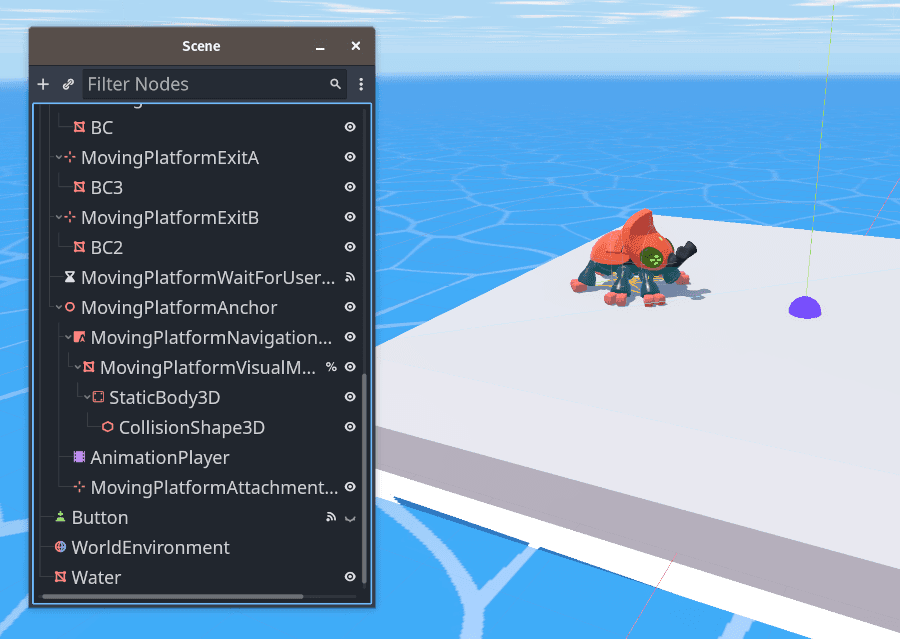Image resolution: width=900 pixels, height=639 pixels.
Task: Click the AnimationPlayer node icon
Action: point(79,457)
